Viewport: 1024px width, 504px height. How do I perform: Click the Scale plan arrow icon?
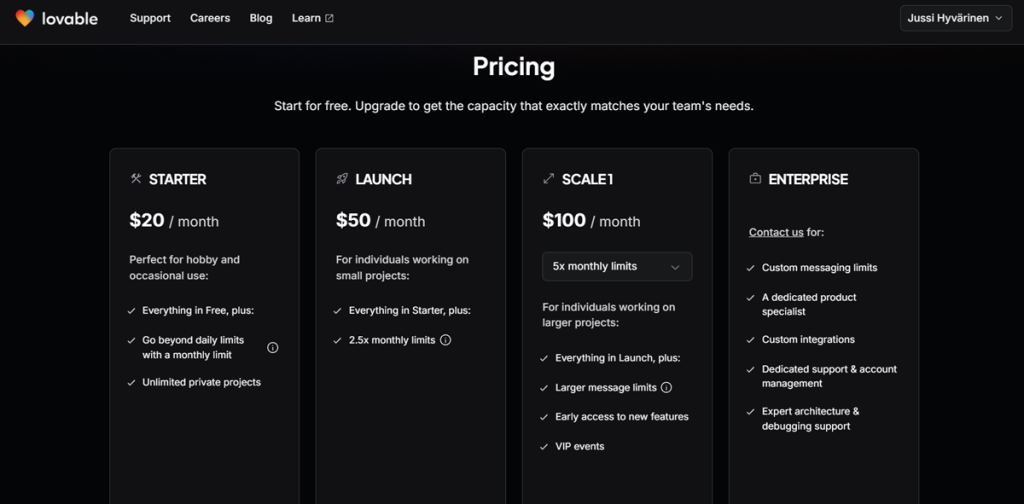[548, 179]
